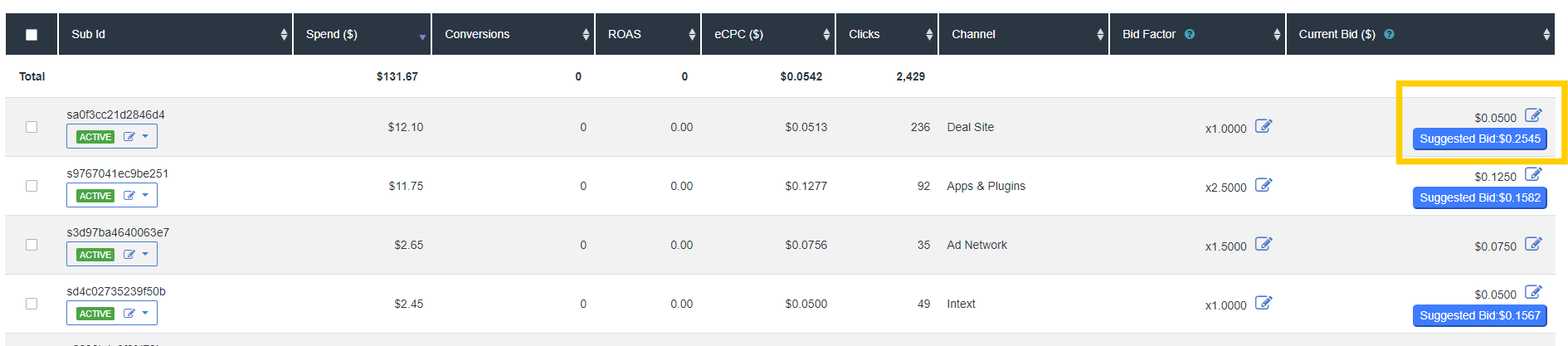Screen dimensions: 1568x346
Task: Edit bid factor for Deal Site row
Action: click(x=1263, y=126)
